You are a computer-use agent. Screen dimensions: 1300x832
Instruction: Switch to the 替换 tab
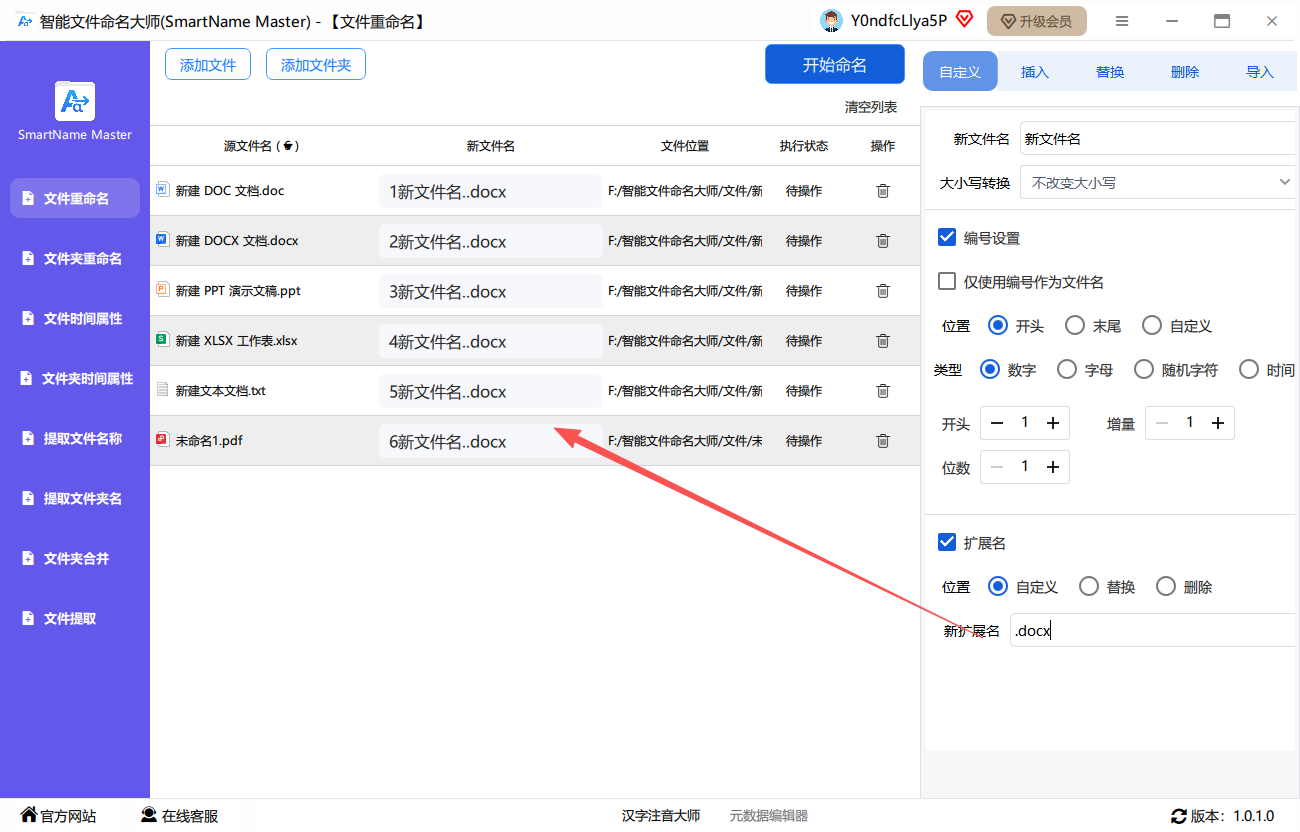1110,72
